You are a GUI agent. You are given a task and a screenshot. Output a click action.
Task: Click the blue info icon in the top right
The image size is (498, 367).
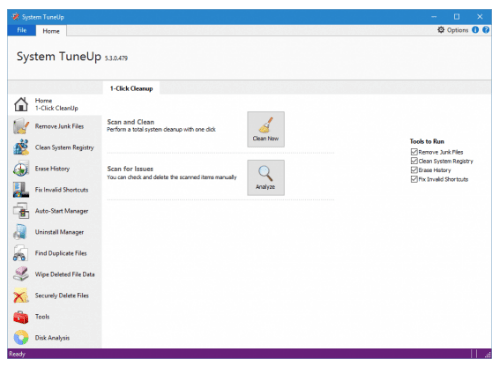[x=475, y=30]
